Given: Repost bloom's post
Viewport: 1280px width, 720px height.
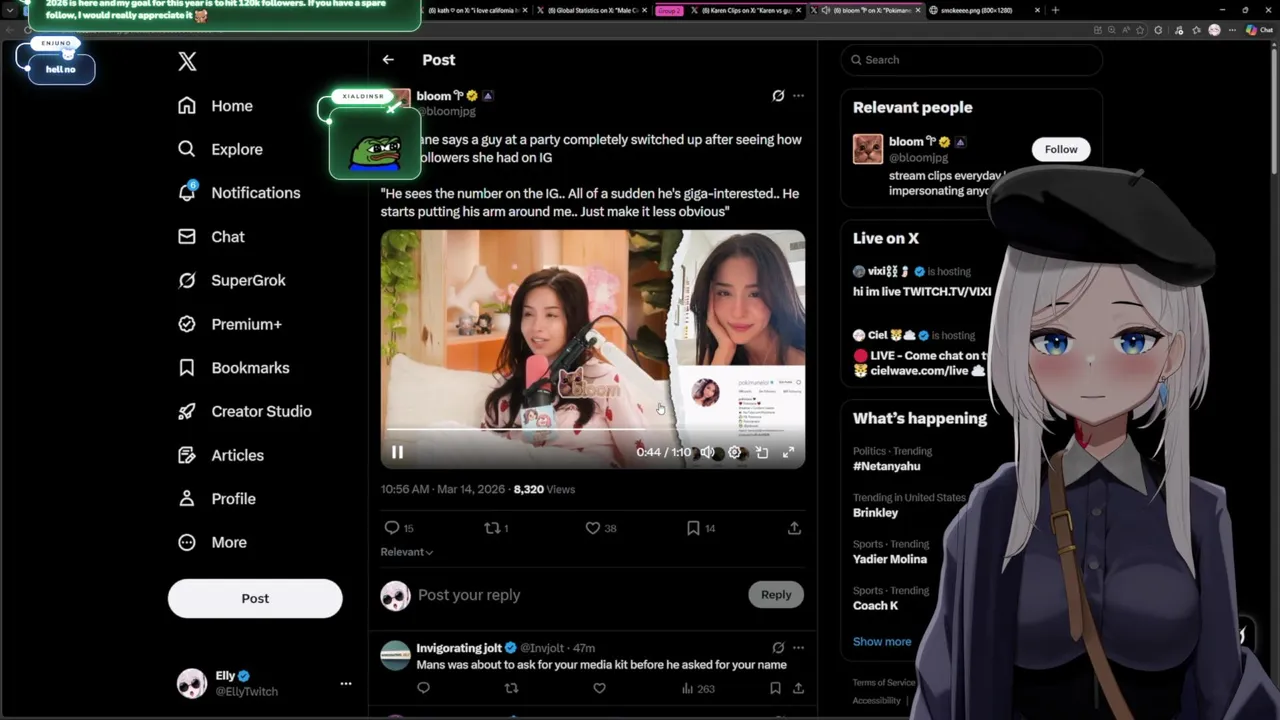Looking at the screenshot, I should [496, 528].
